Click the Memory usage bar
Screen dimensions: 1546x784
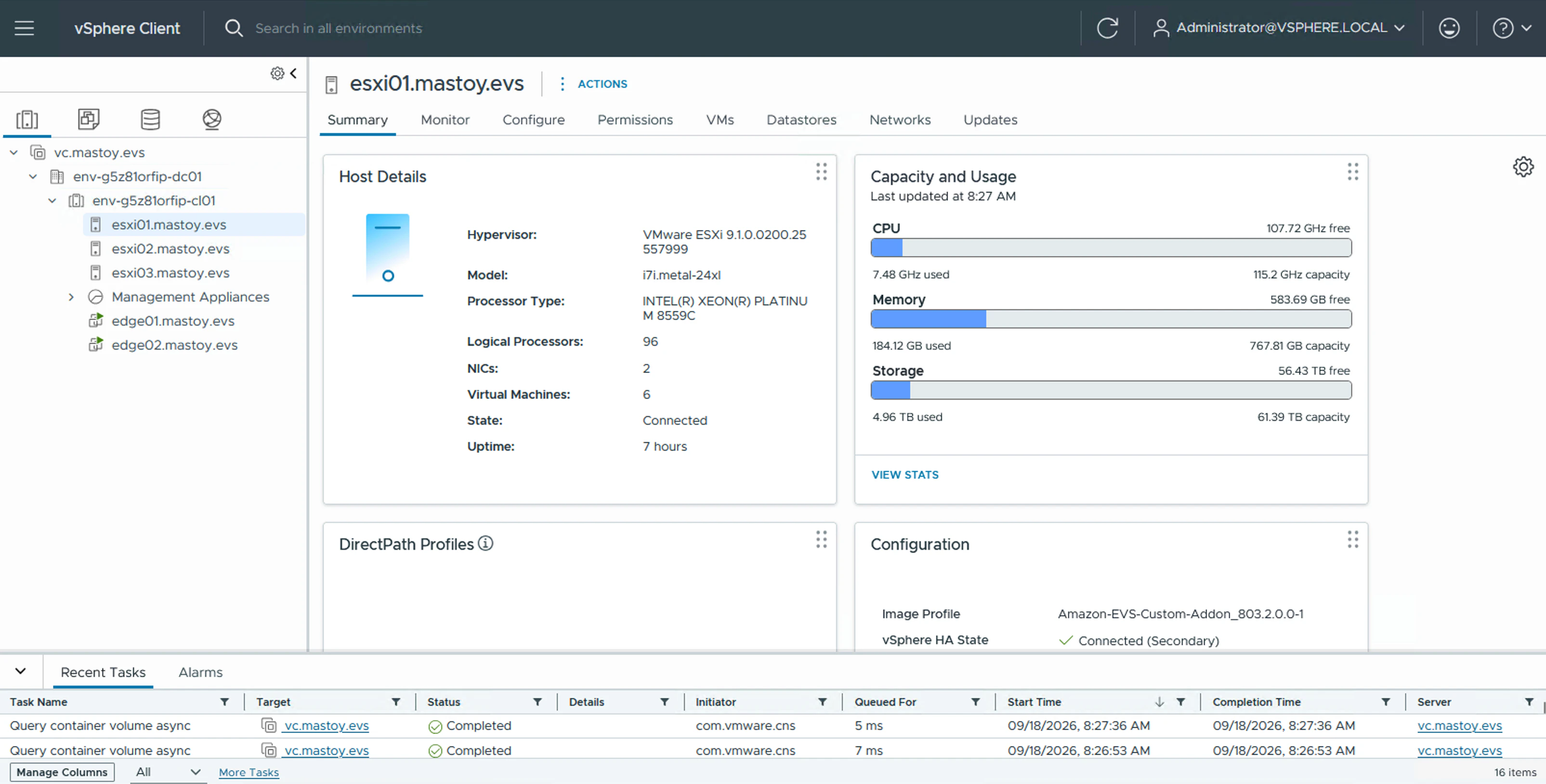[1111, 319]
